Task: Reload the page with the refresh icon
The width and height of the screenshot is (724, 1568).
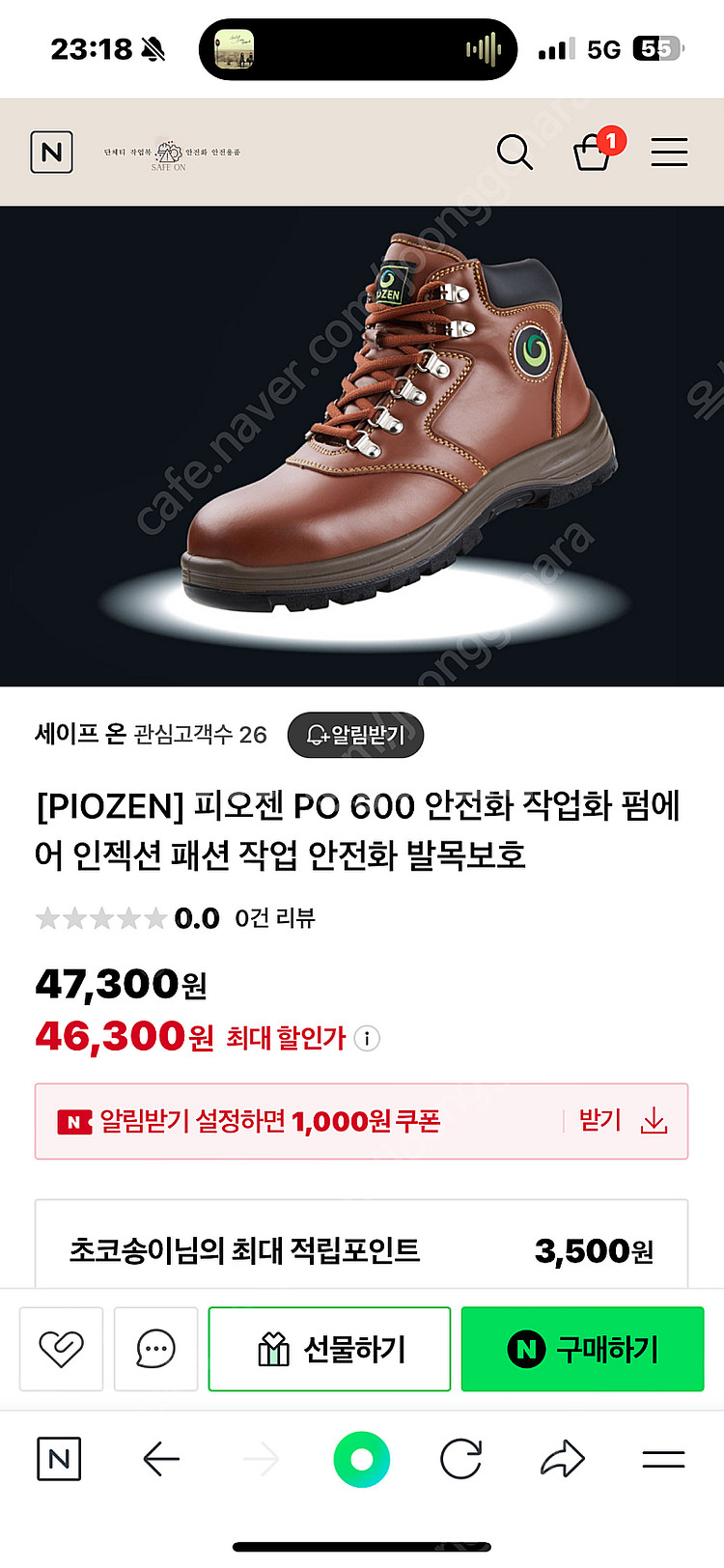Action: (460, 1459)
